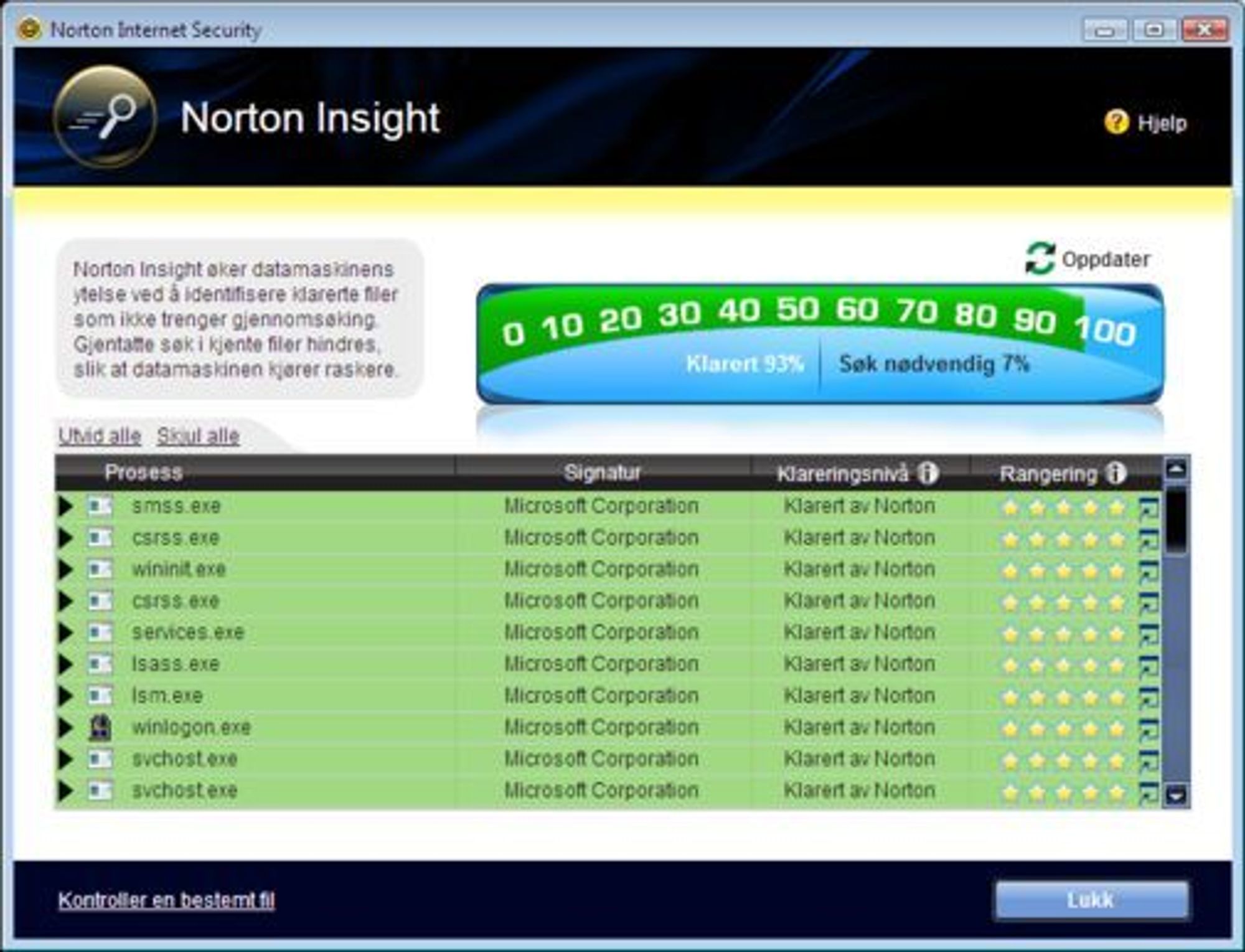Click the winlogon.exe lock icon
The image size is (1245, 952).
tap(100, 727)
